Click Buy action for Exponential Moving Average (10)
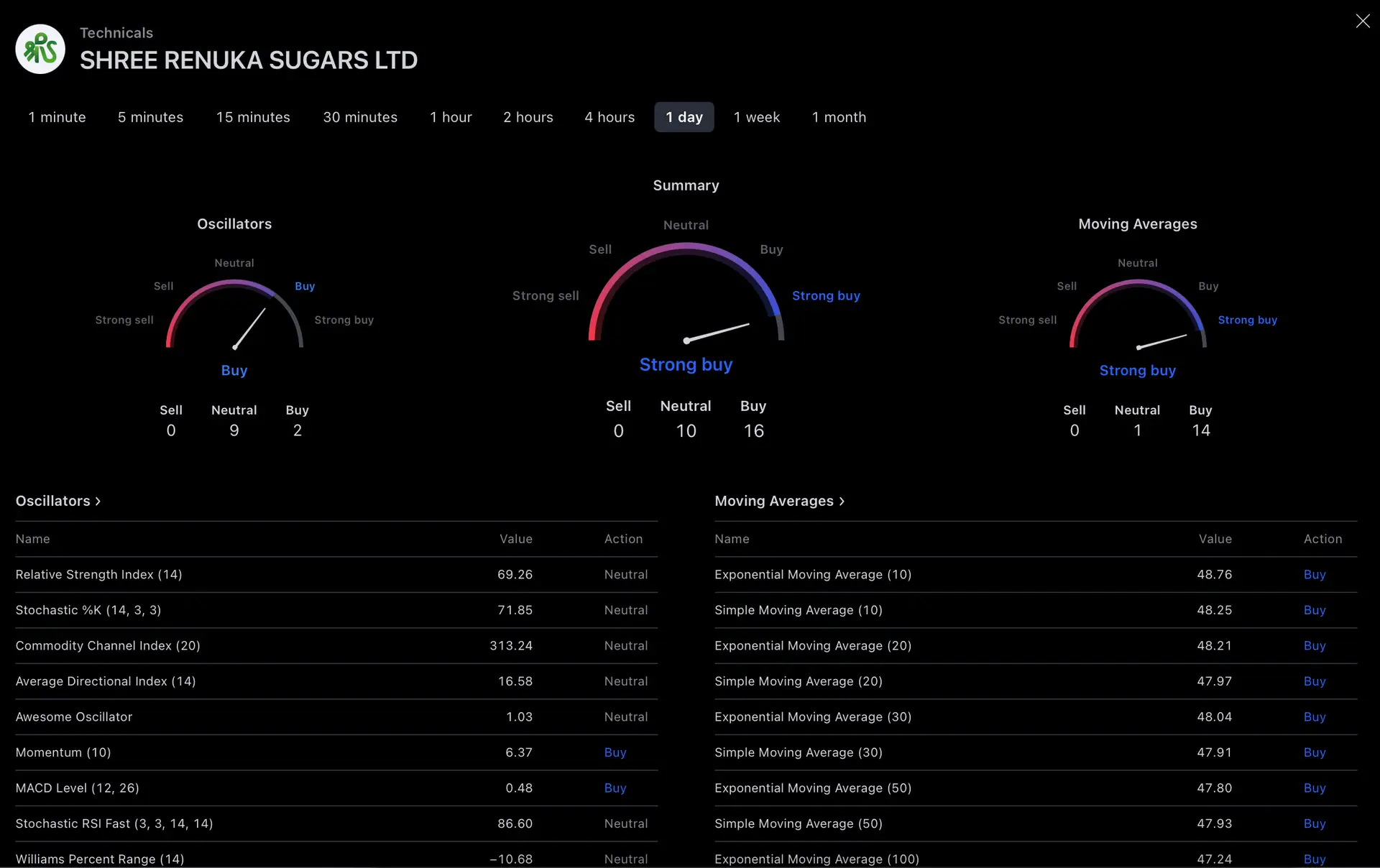This screenshot has width=1380, height=868. point(1315,575)
